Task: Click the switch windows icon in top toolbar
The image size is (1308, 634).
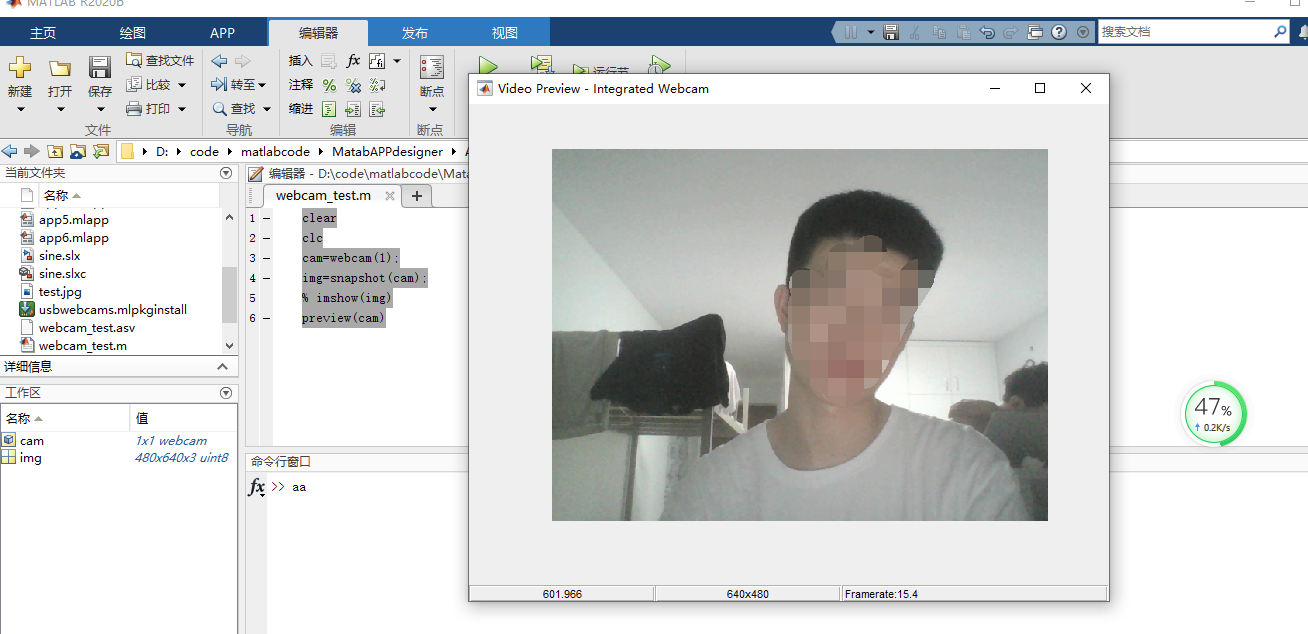Action: pyautogui.click(x=1035, y=32)
